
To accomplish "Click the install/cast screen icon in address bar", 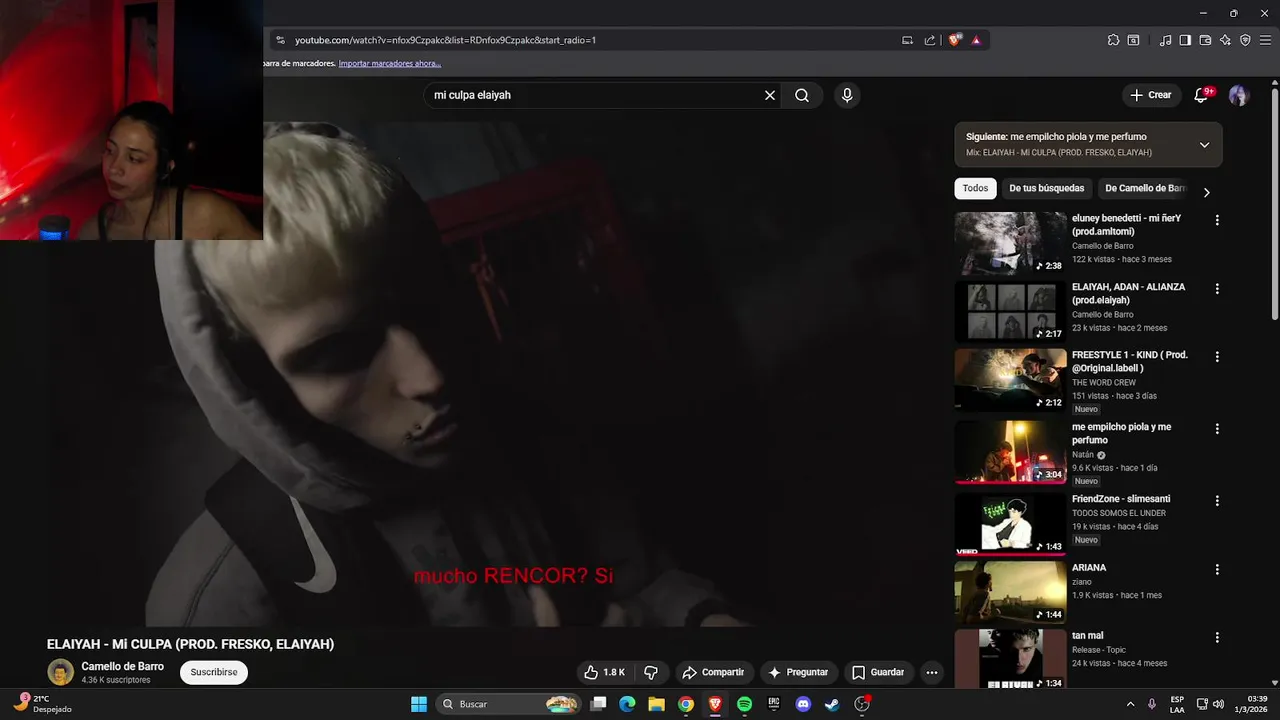I will pyautogui.click(x=908, y=40).
